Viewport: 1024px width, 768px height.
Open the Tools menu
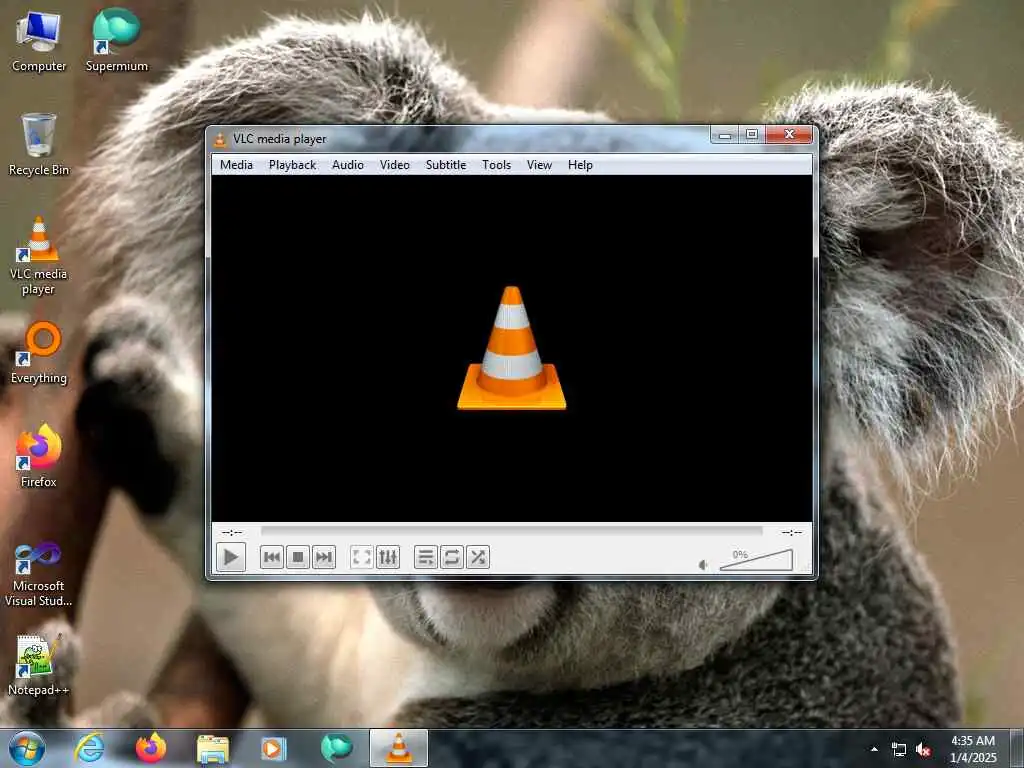[496, 165]
